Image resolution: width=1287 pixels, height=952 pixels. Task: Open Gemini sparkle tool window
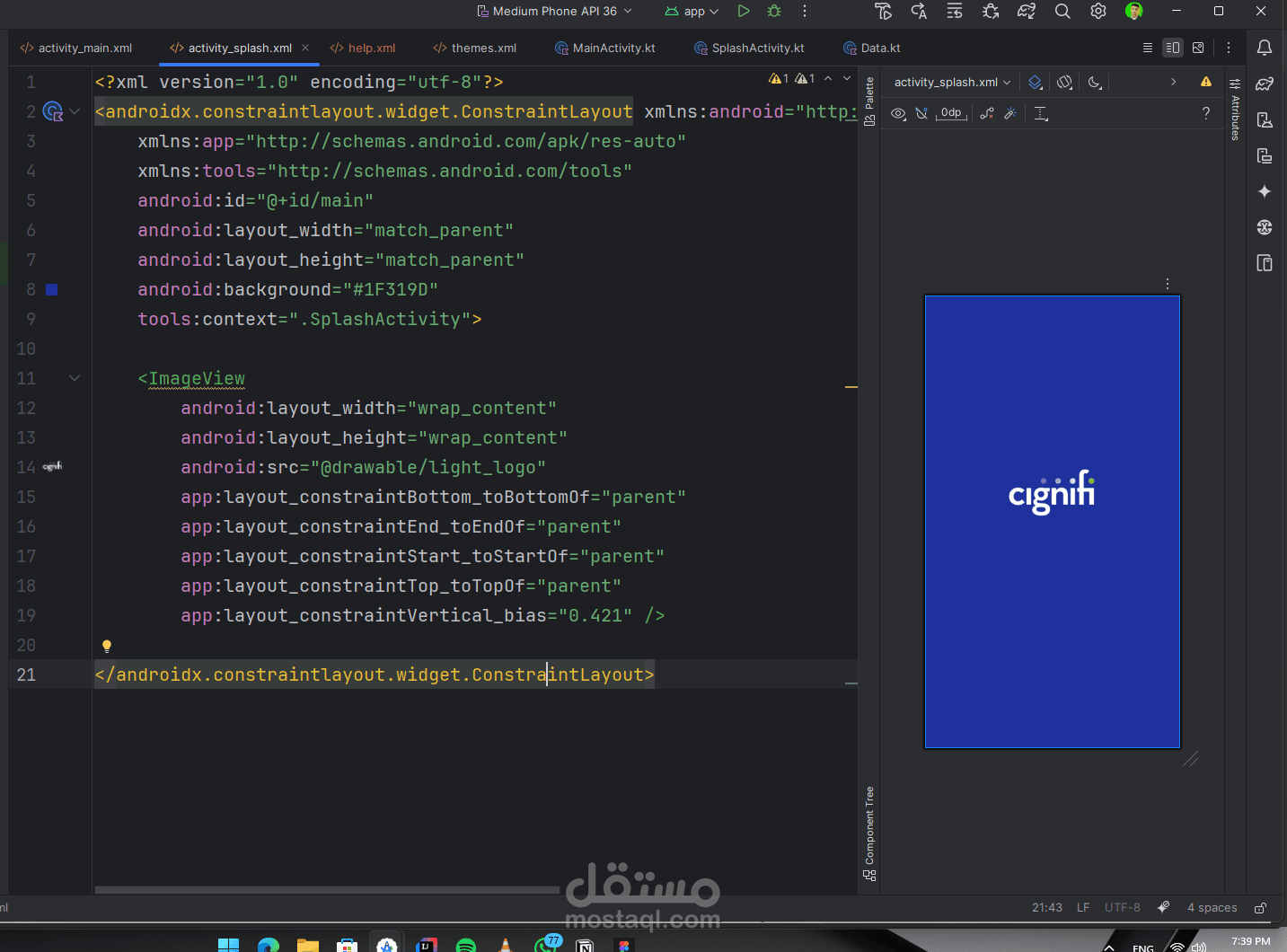coord(1265,191)
